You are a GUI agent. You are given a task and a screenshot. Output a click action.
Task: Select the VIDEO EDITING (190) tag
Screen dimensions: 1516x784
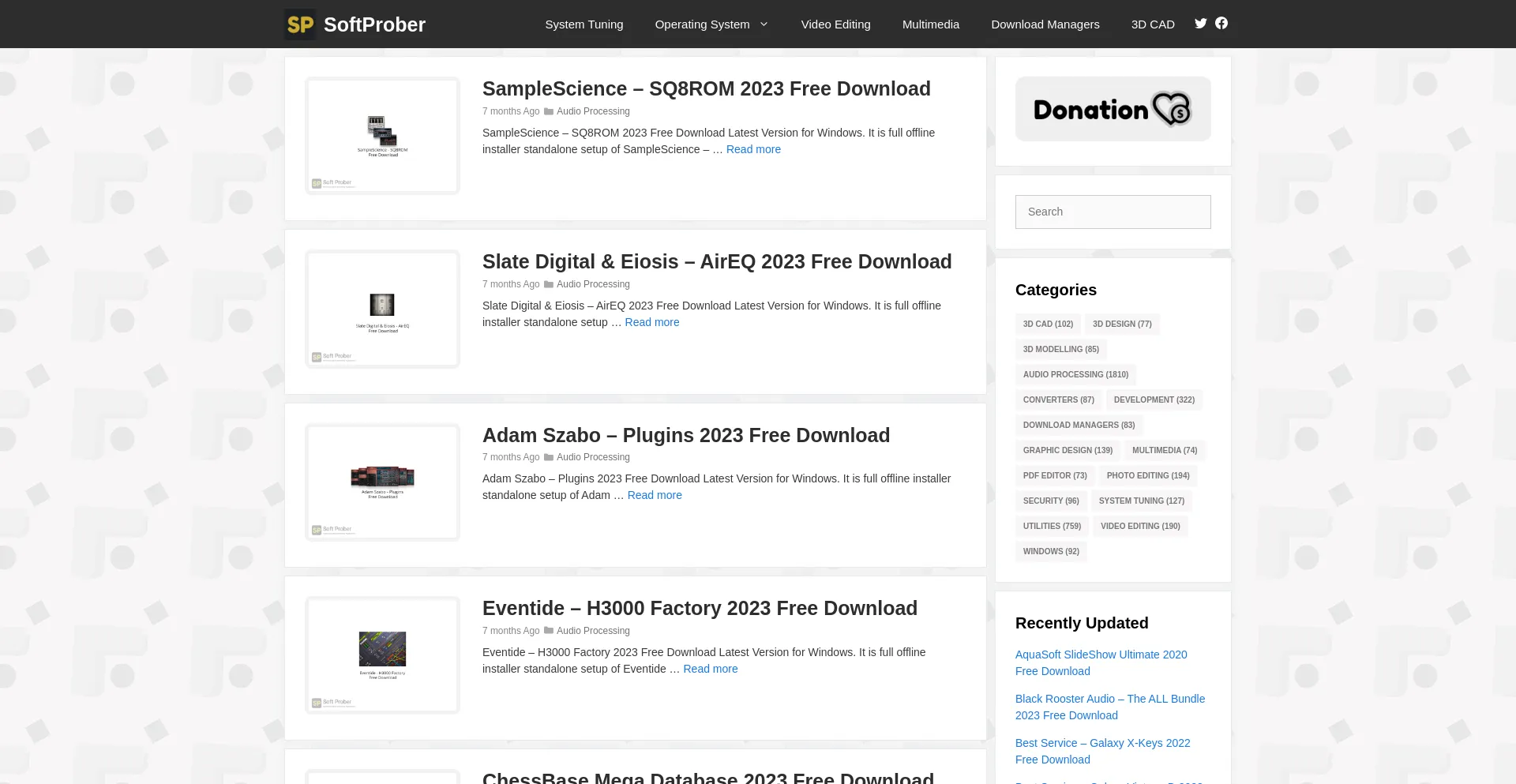coord(1140,526)
